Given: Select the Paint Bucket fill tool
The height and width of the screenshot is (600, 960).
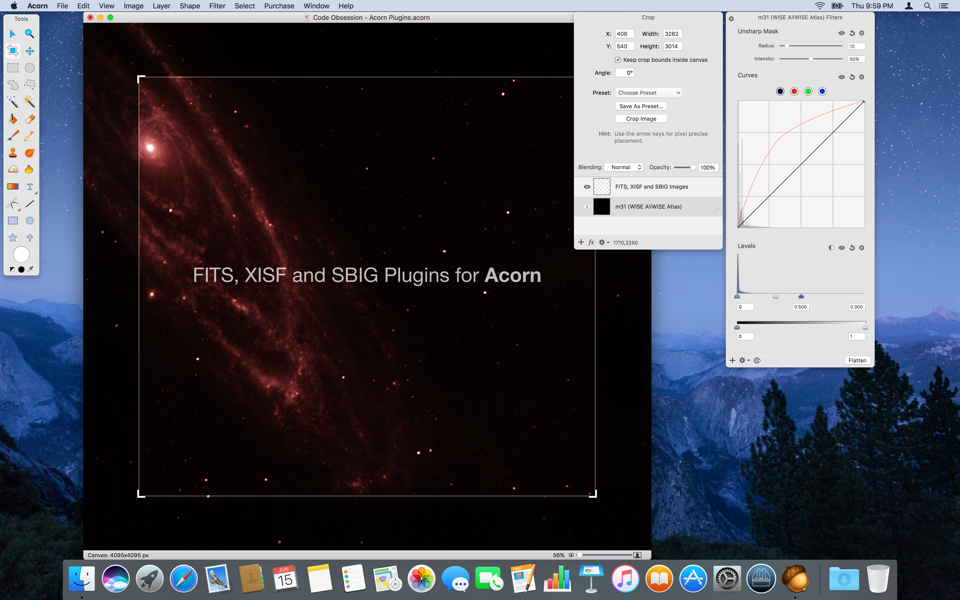Looking at the screenshot, I should tap(13, 119).
